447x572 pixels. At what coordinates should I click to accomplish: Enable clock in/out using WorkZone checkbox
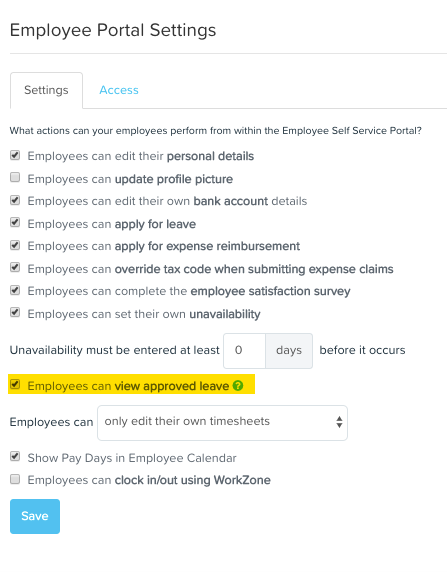pos(15,479)
